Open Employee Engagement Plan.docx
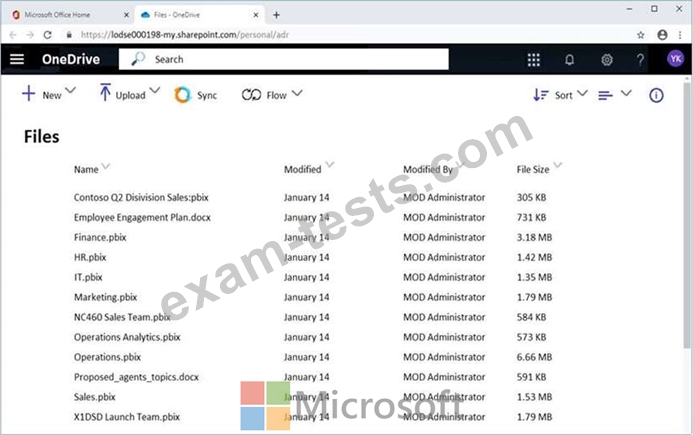Viewport: 693px width, 435px height. coord(142,218)
